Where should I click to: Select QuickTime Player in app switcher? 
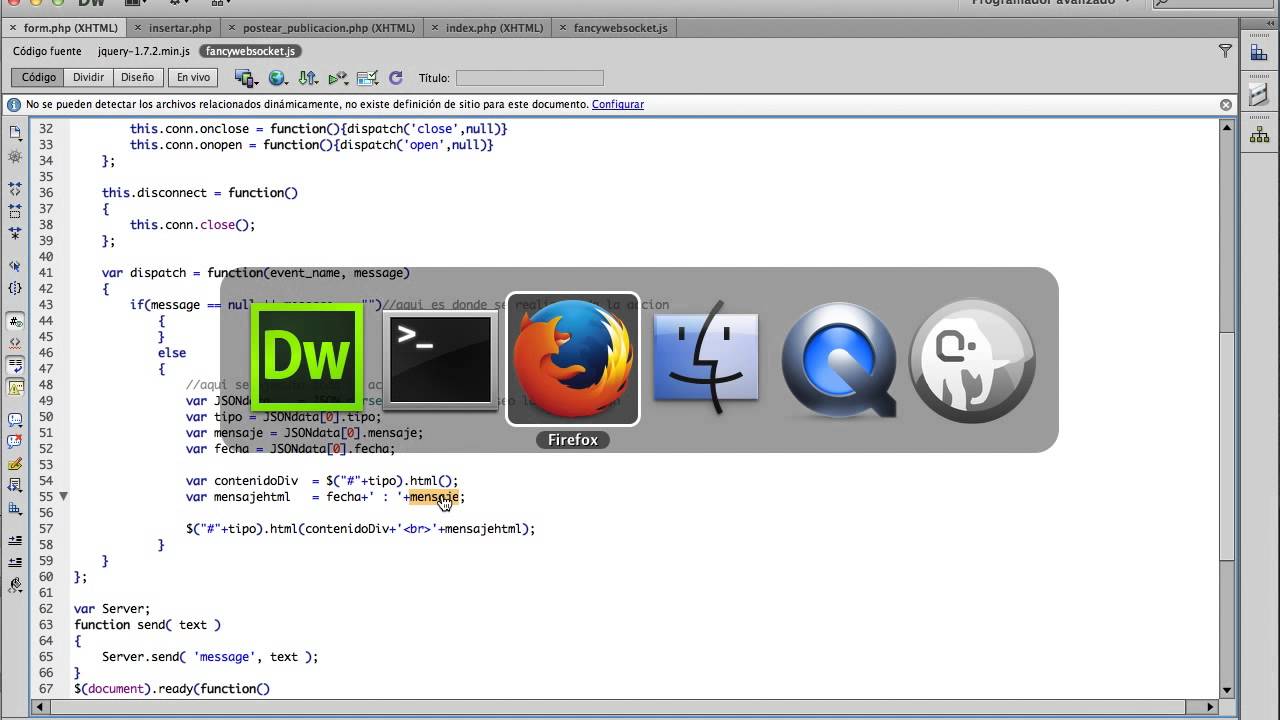[838, 359]
